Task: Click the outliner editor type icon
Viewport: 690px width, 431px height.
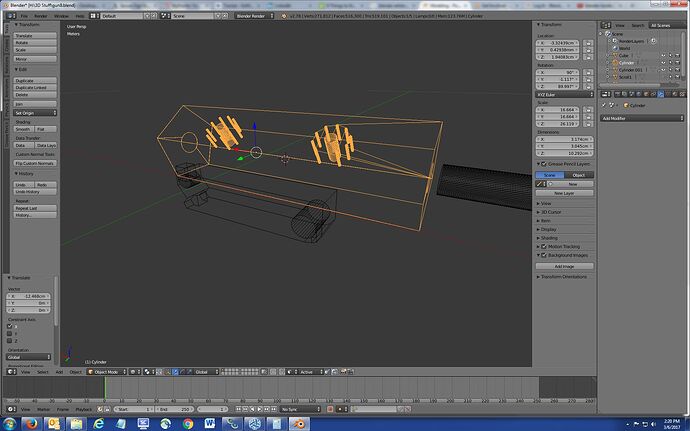Action: click(605, 26)
